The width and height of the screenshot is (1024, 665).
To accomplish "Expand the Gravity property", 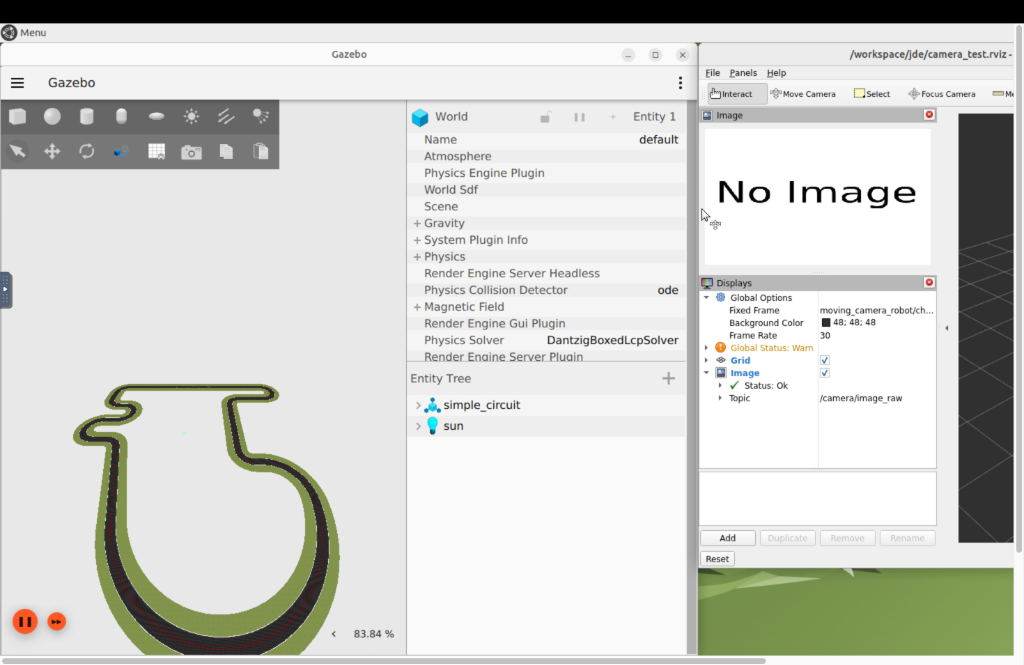I will pyautogui.click(x=417, y=223).
